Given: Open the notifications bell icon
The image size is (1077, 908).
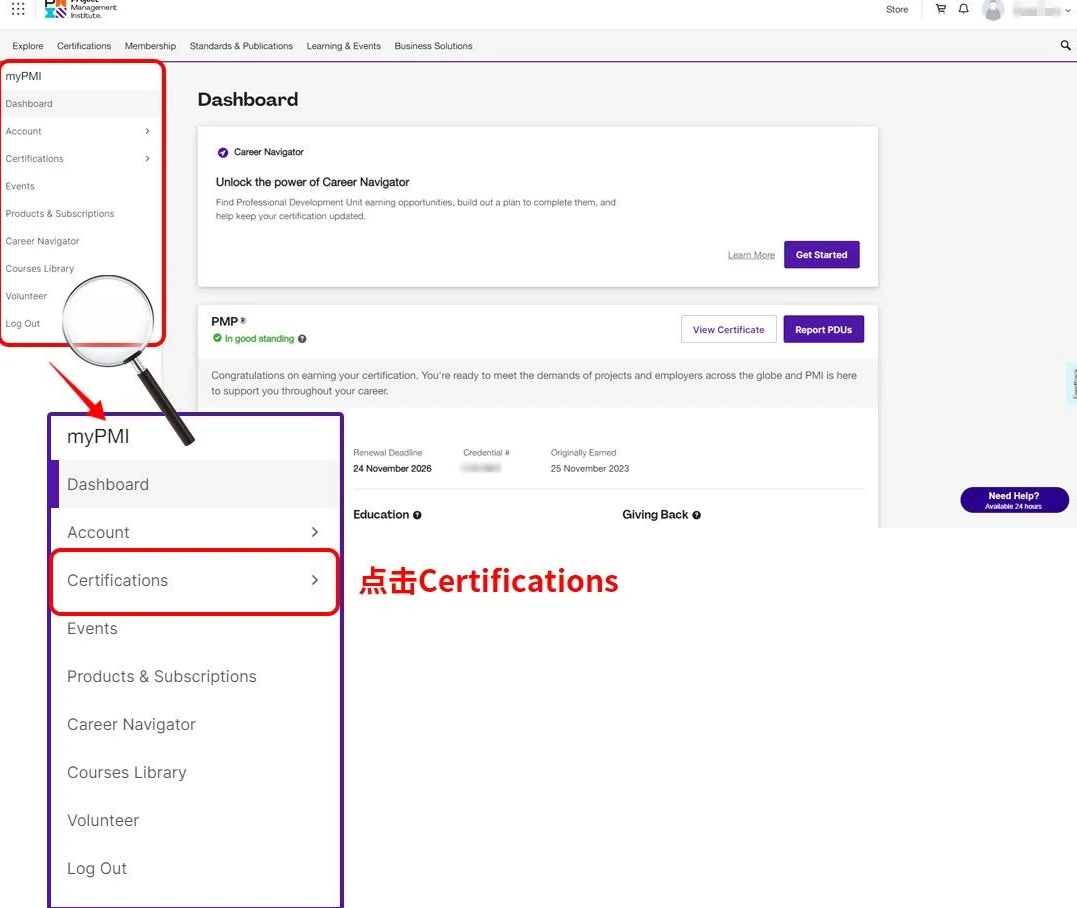Looking at the screenshot, I should click(x=964, y=9).
